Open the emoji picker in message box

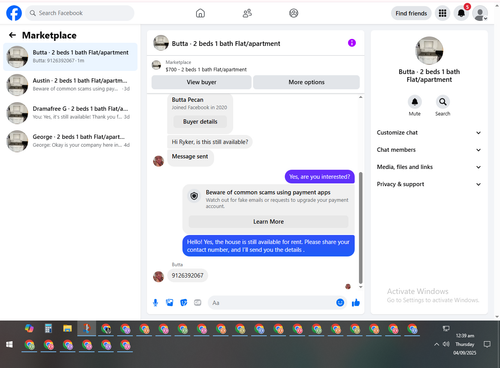click(340, 303)
